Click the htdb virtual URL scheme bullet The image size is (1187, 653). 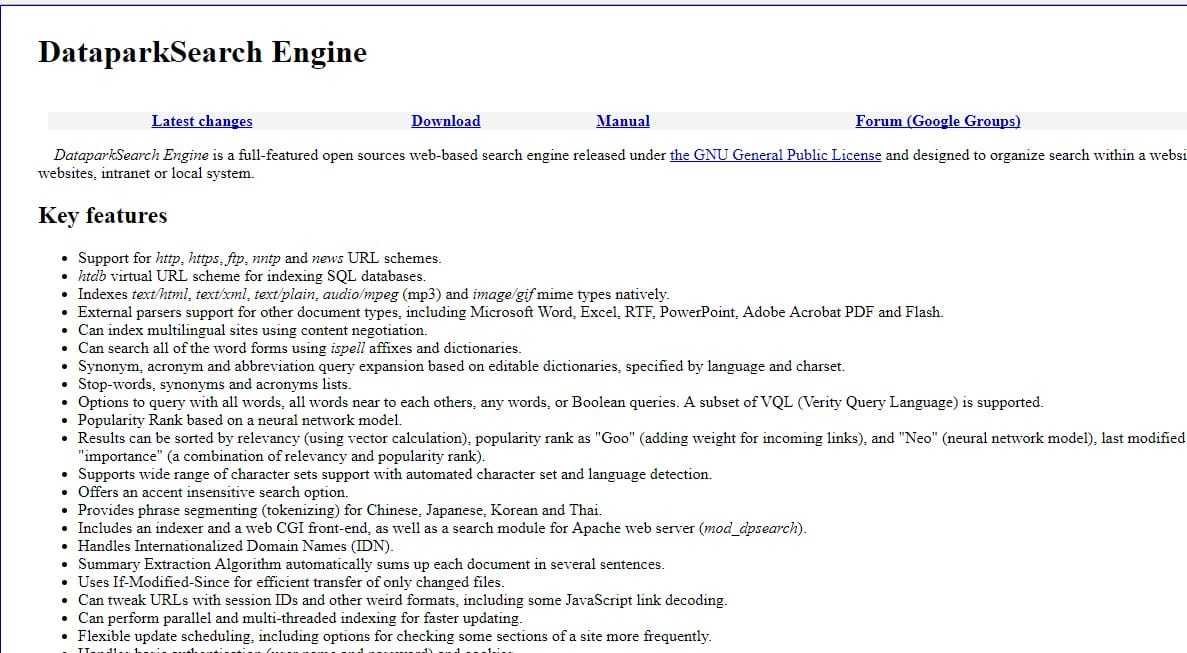251,276
